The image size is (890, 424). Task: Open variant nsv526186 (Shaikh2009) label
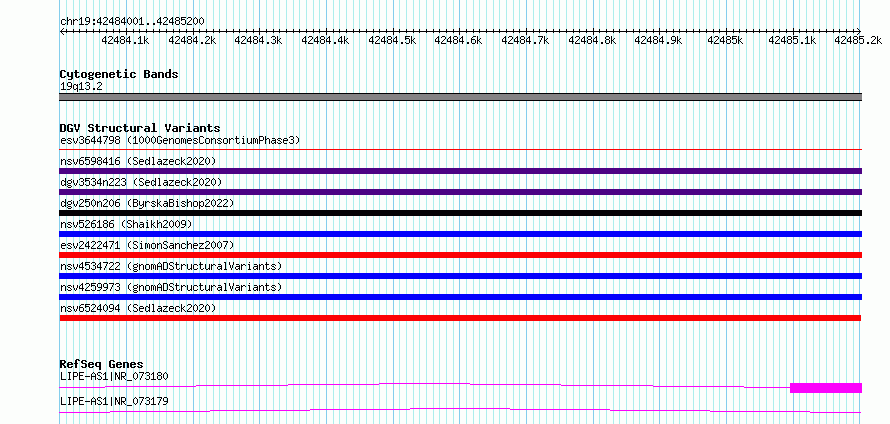click(126, 224)
